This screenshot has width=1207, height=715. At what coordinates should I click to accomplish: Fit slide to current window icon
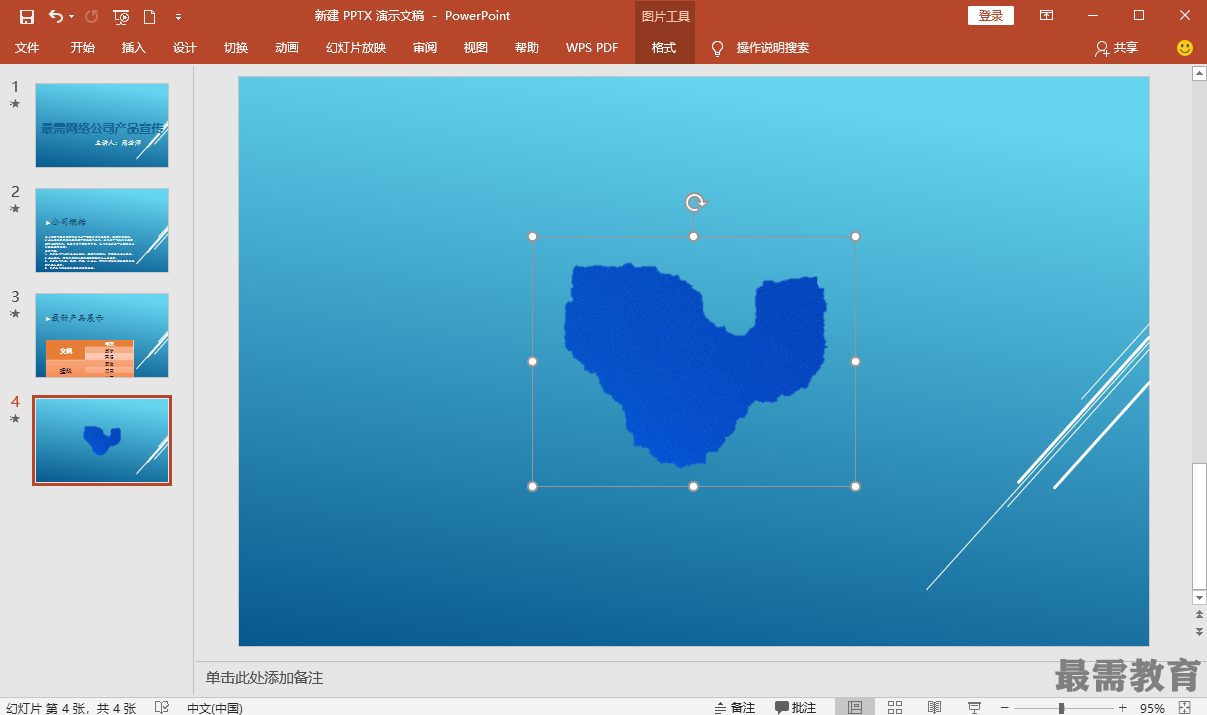[x=1186, y=707]
